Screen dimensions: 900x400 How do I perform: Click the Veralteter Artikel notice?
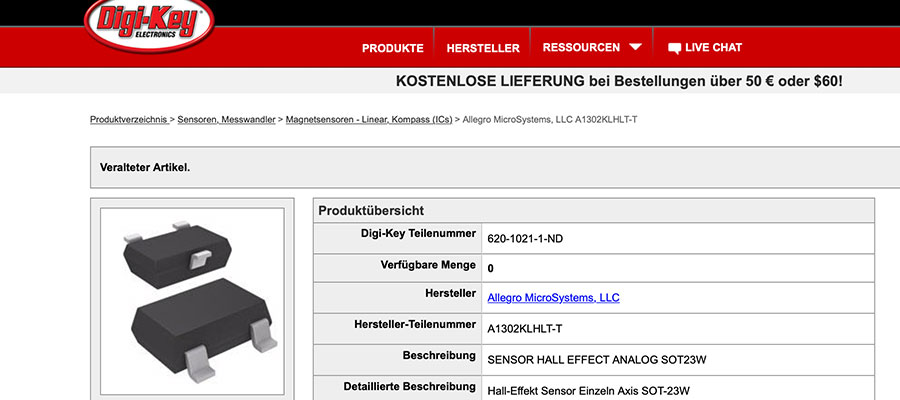tap(145, 168)
